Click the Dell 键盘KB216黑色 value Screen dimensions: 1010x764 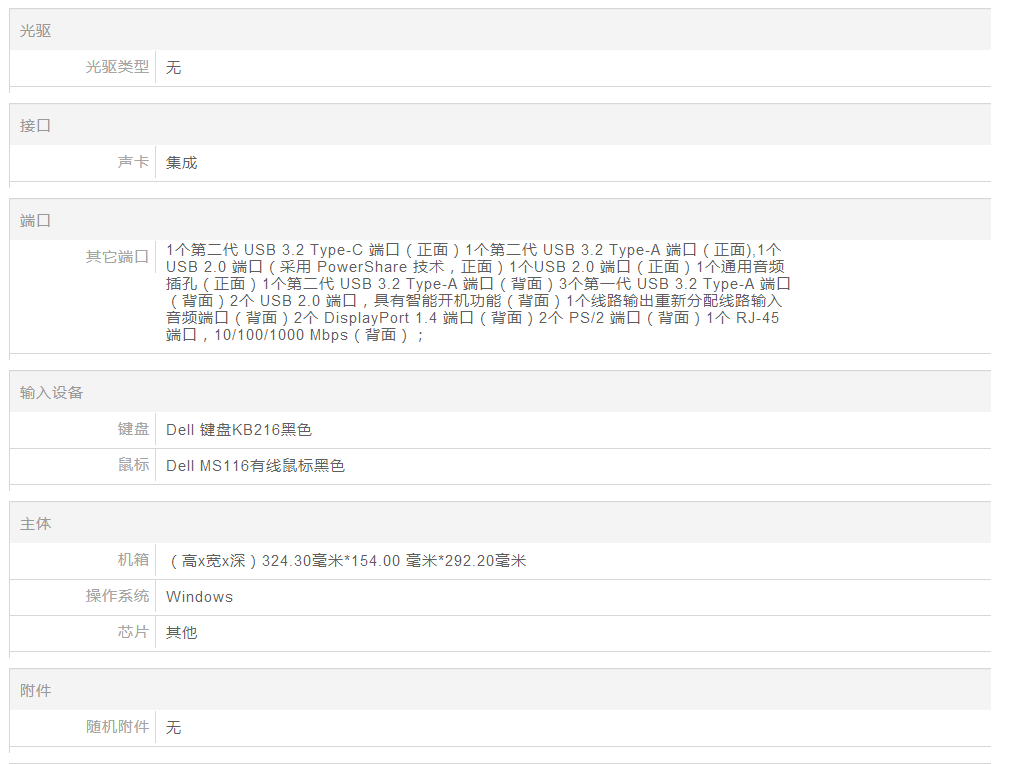(239, 430)
